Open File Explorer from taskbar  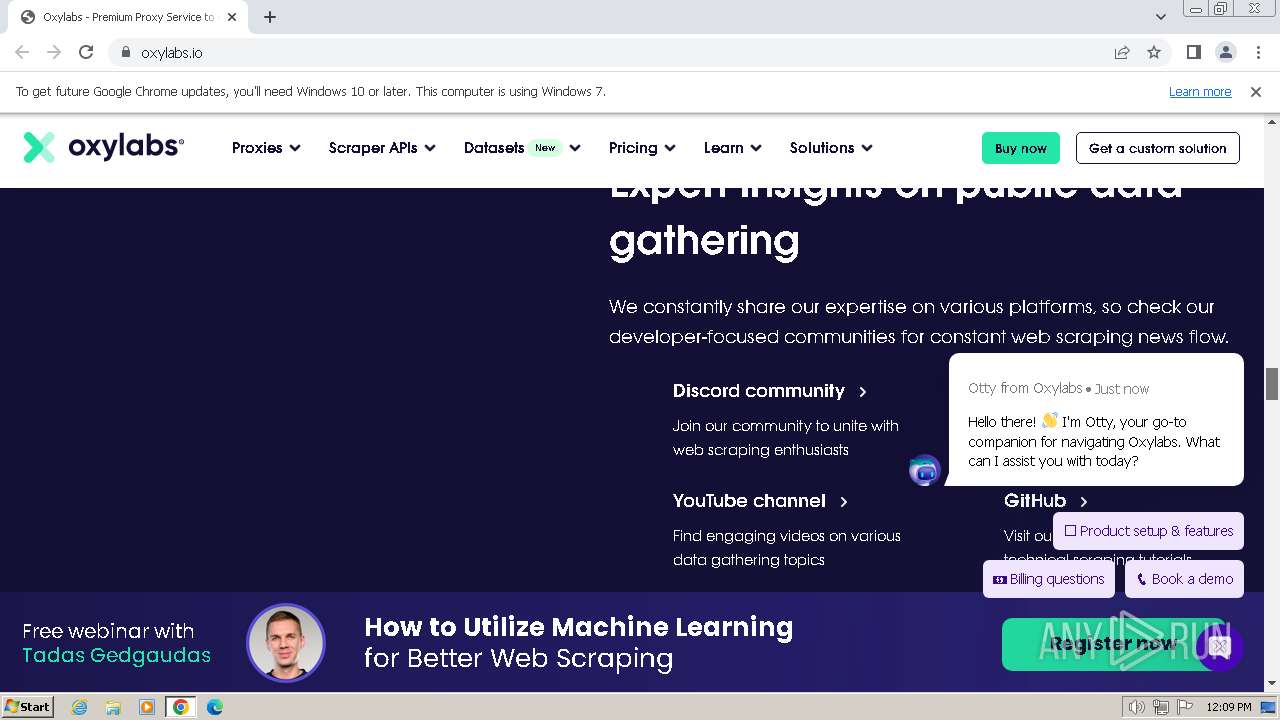113,707
